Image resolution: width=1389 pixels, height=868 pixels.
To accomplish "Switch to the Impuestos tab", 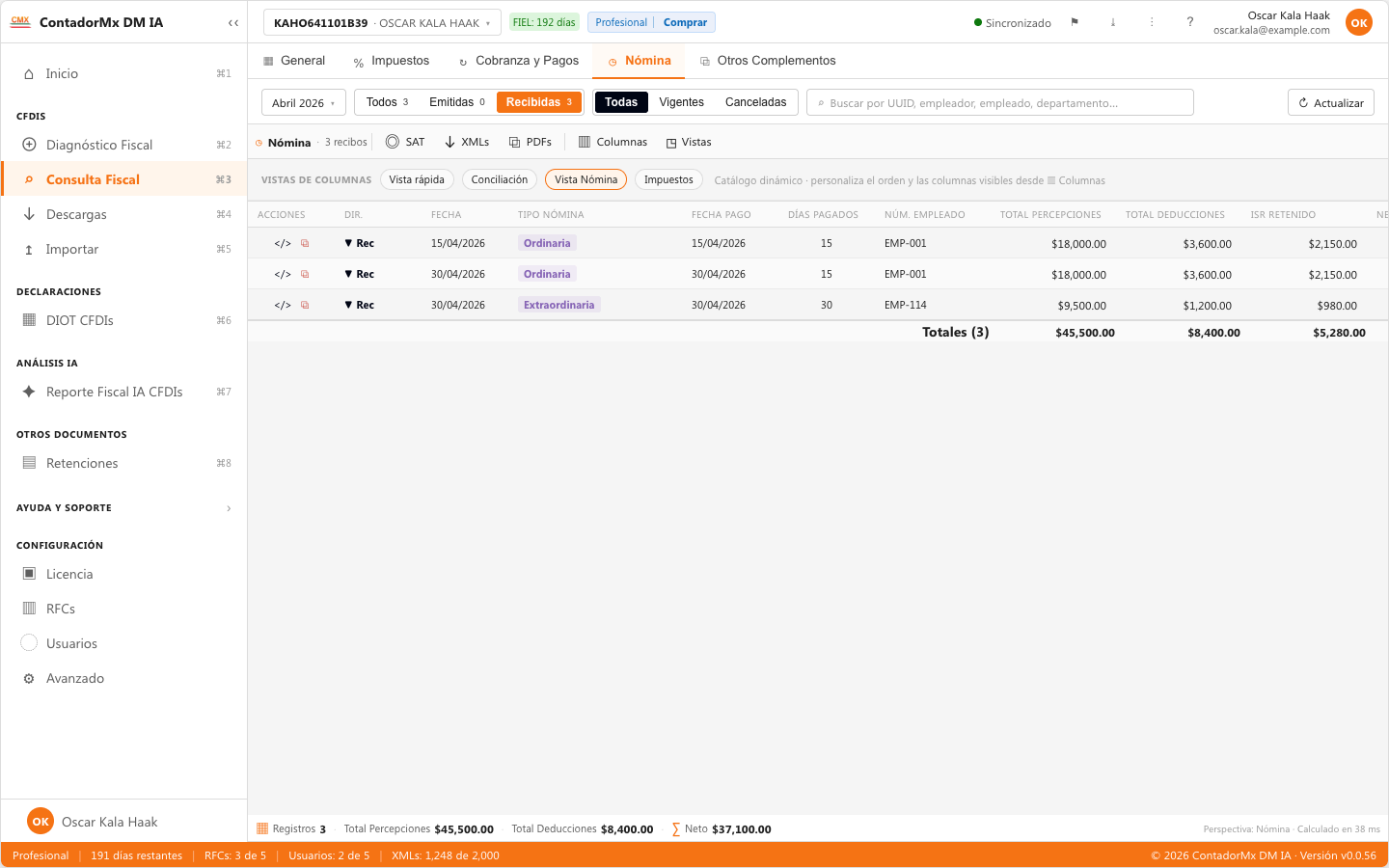I will click(391, 61).
